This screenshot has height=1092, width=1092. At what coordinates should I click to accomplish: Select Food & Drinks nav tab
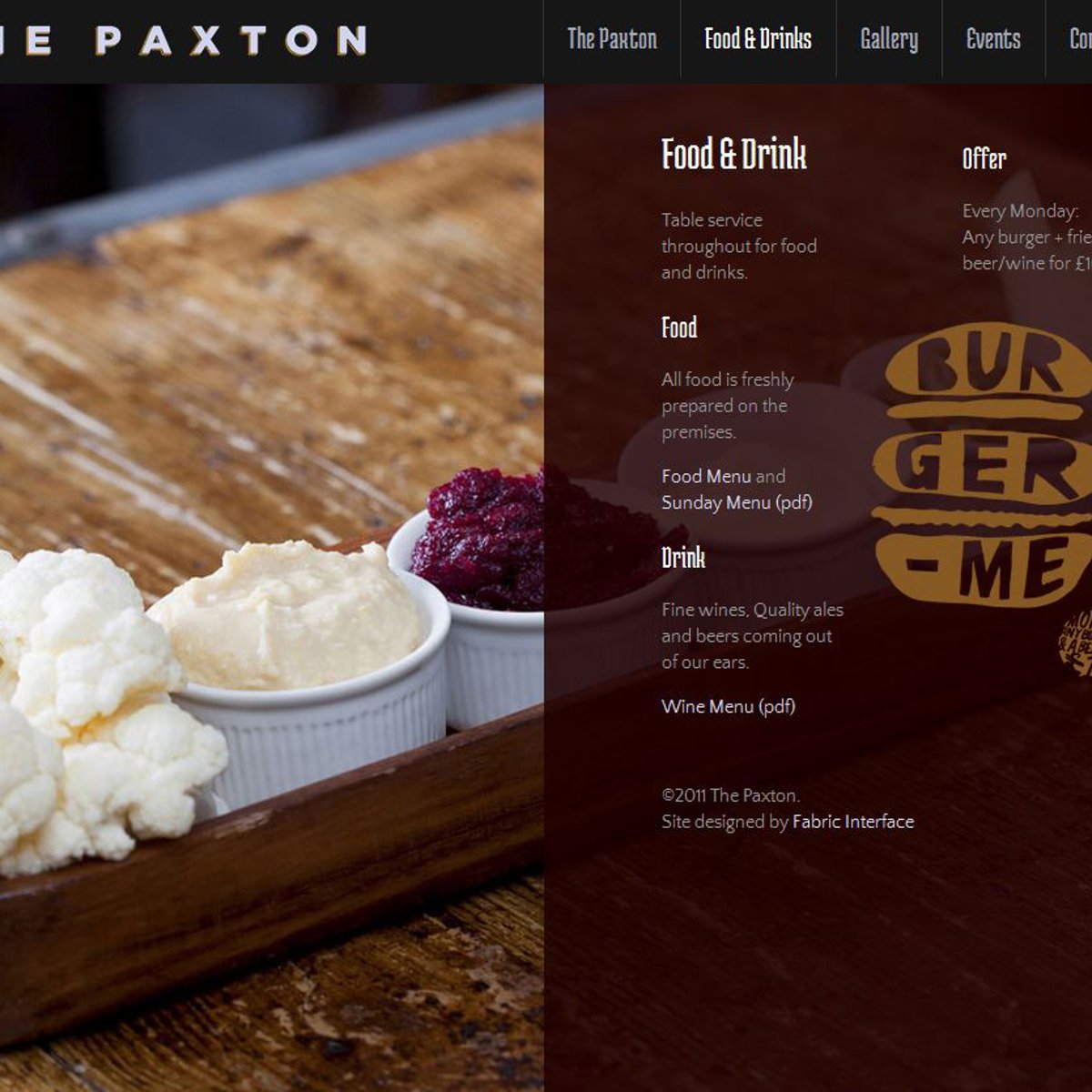click(758, 39)
